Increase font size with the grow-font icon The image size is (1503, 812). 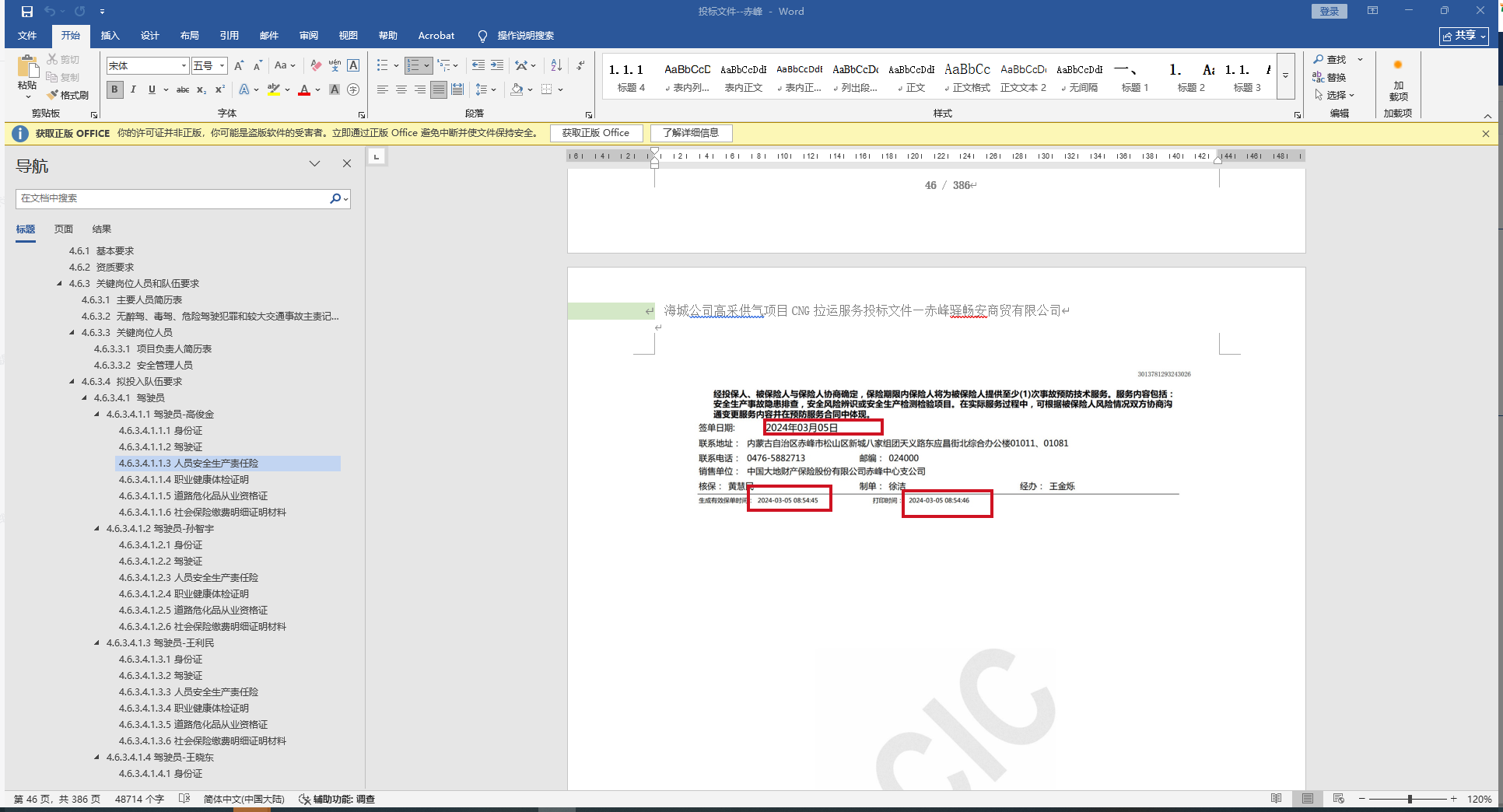pyautogui.click(x=239, y=66)
